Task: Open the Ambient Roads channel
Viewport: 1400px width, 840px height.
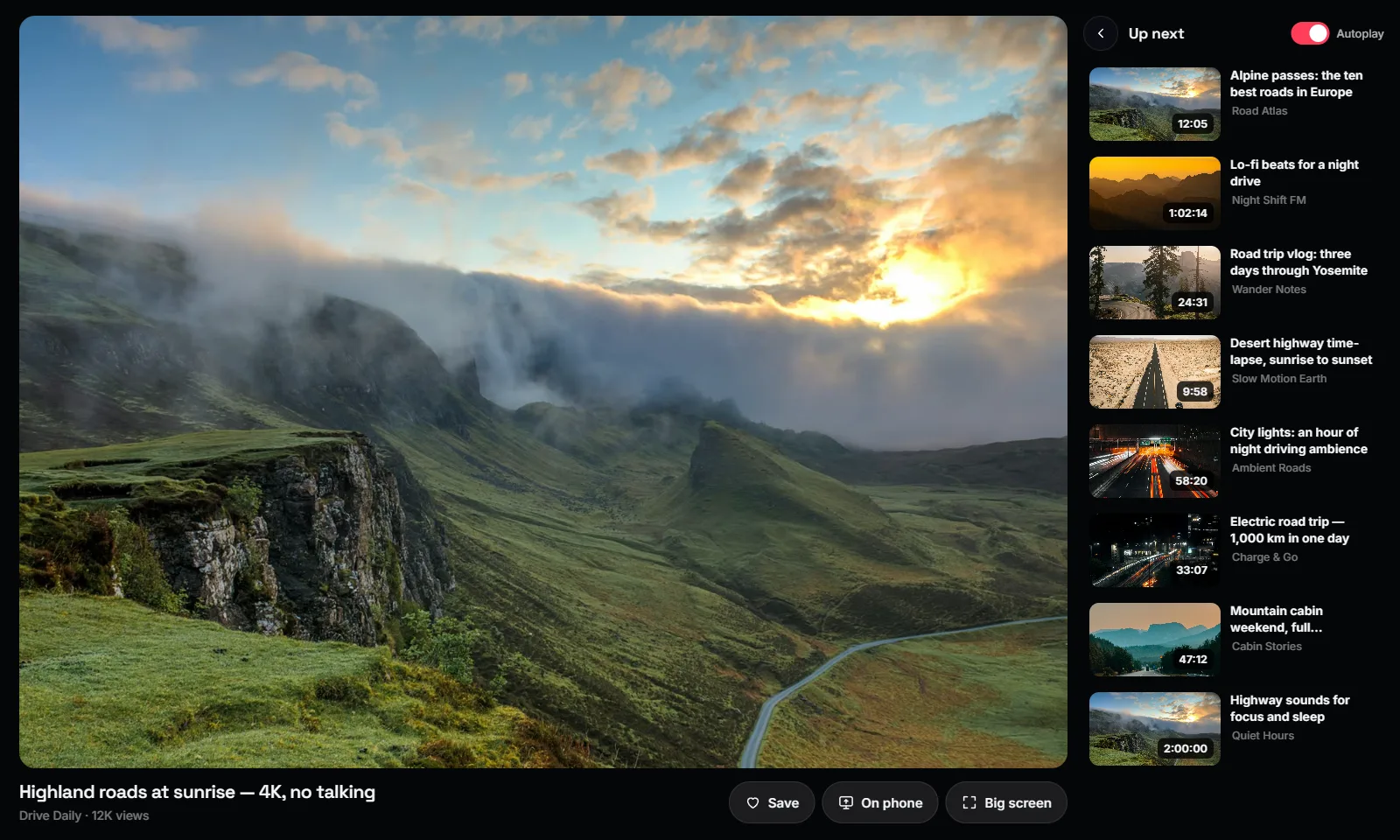Action: (x=1271, y=468)
